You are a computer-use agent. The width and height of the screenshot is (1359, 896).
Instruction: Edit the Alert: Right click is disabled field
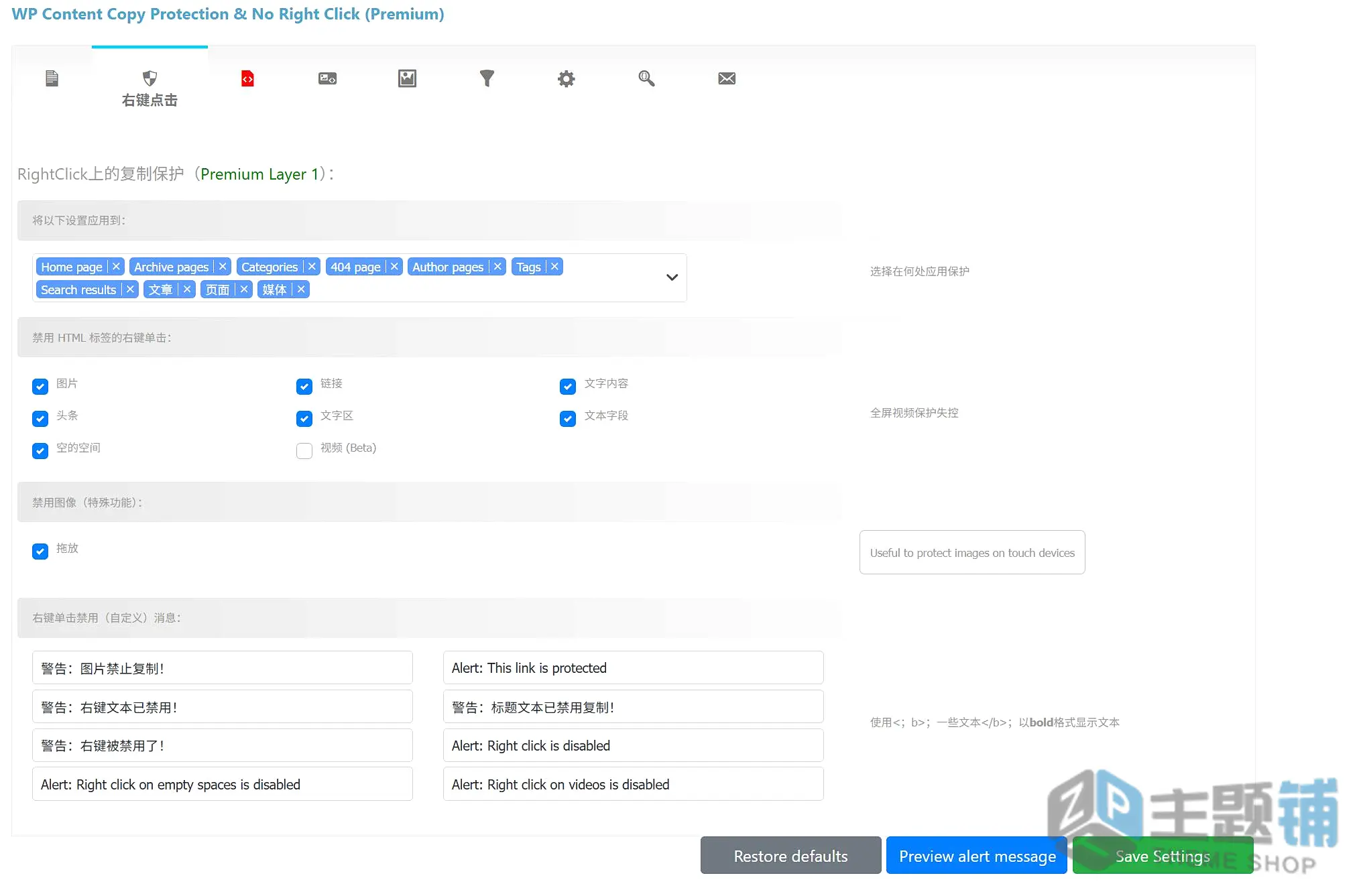click(x=634, y=745)
